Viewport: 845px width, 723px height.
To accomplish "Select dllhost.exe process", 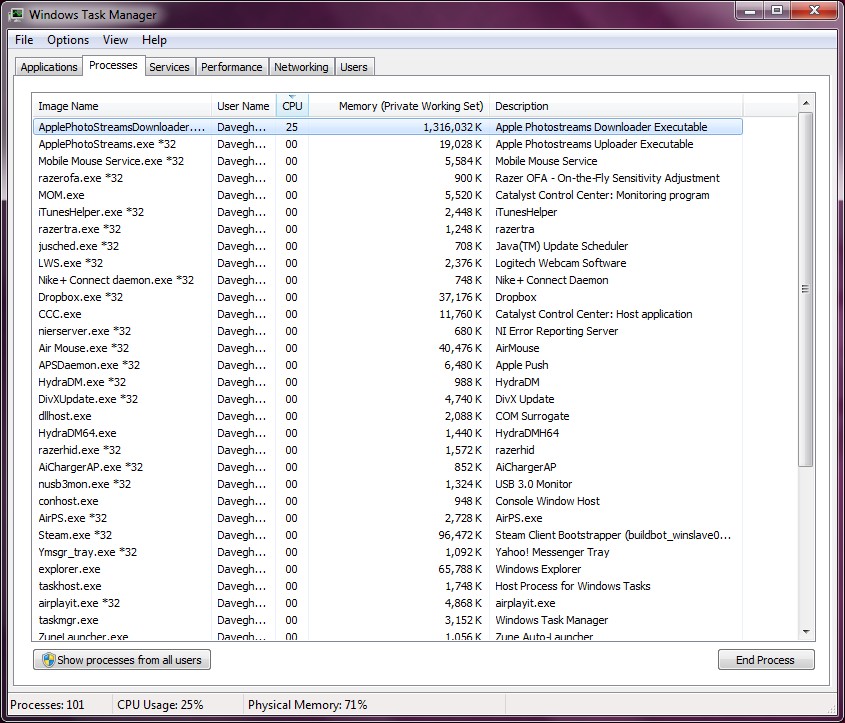I will click(x=387, y=416).
